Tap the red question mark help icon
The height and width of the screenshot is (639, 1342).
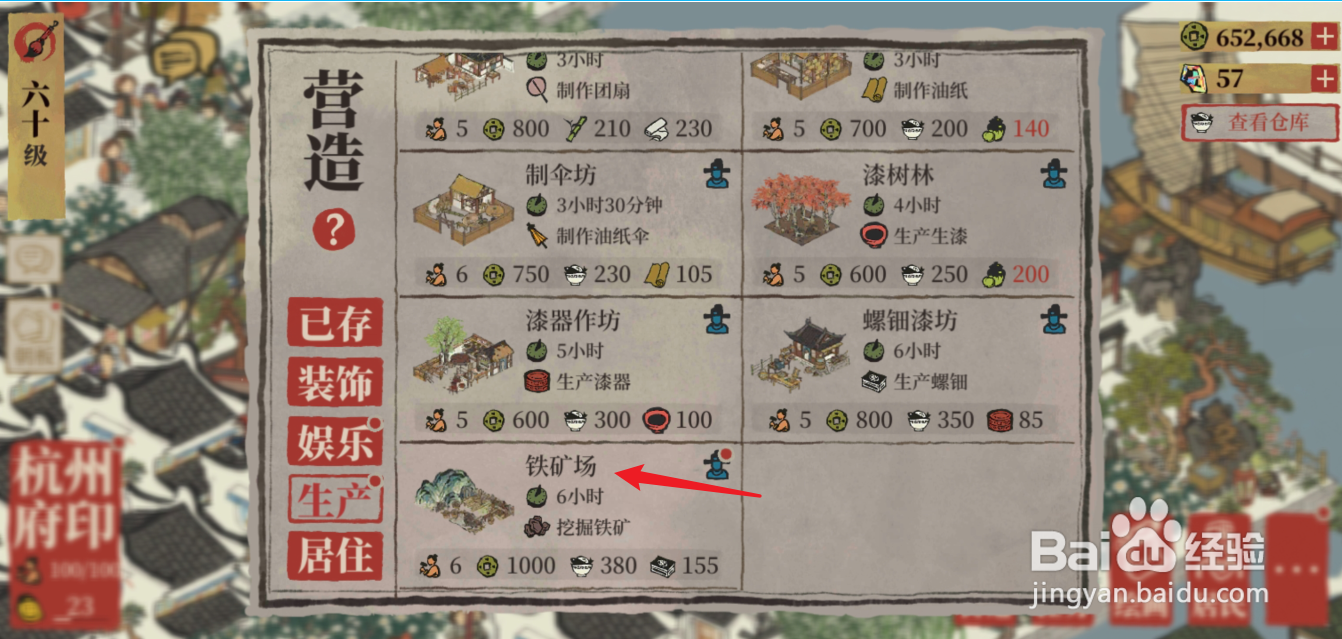click(334, 230)
